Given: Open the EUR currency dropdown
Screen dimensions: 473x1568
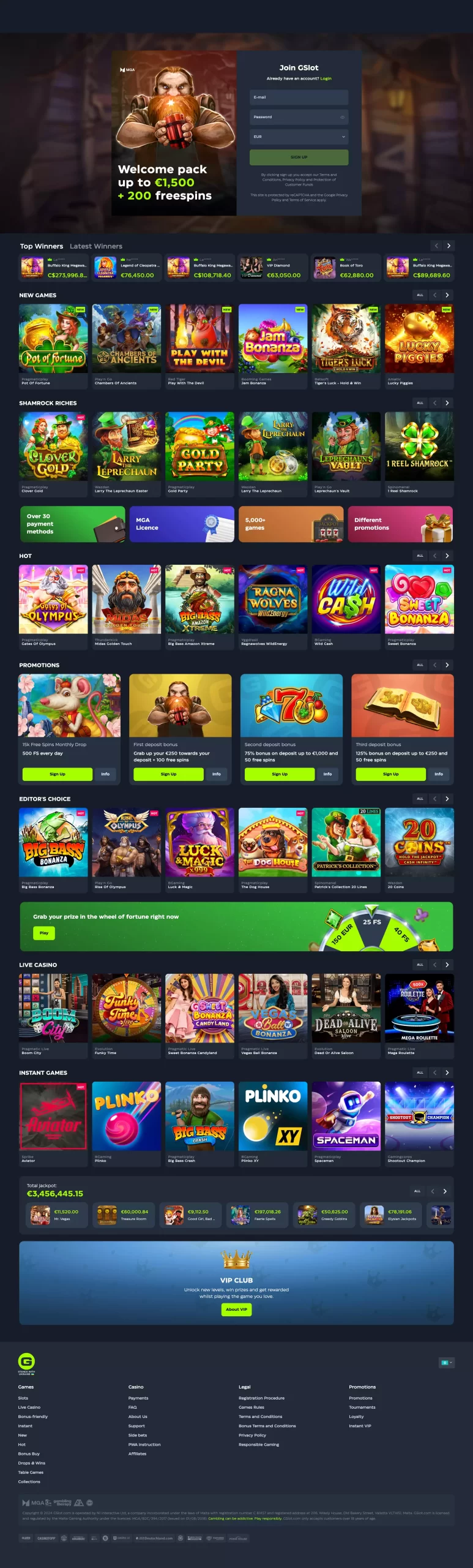Looking at the screenshot, I should pos(299,137).
